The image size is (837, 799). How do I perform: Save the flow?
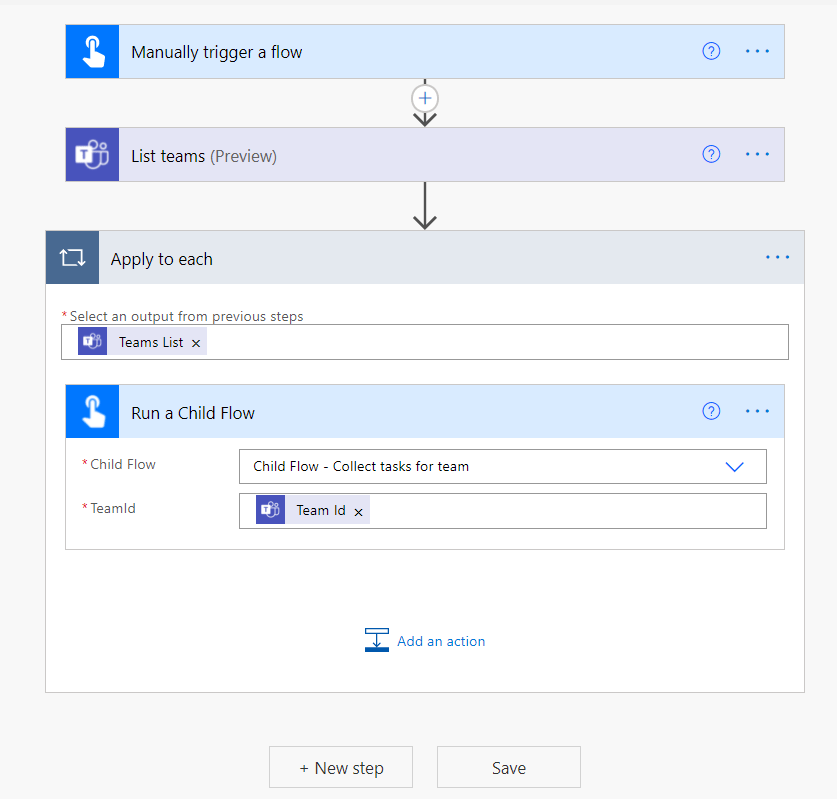[509, 768]
